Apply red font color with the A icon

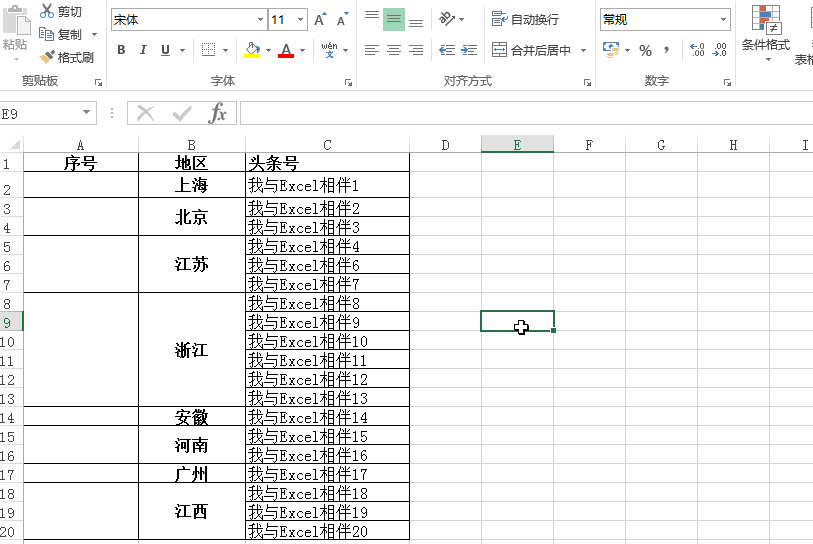point(286,50)
